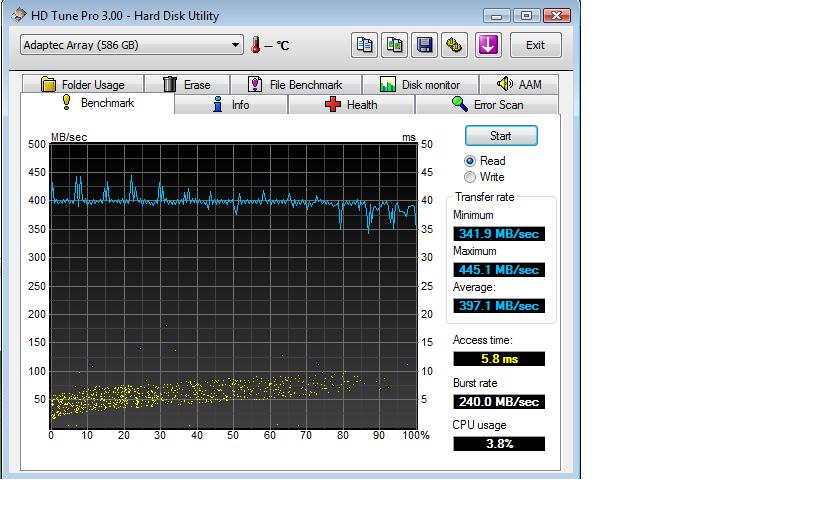
Task: Click the MB/sec axis label on graph
Action: (x=69, y=137)
